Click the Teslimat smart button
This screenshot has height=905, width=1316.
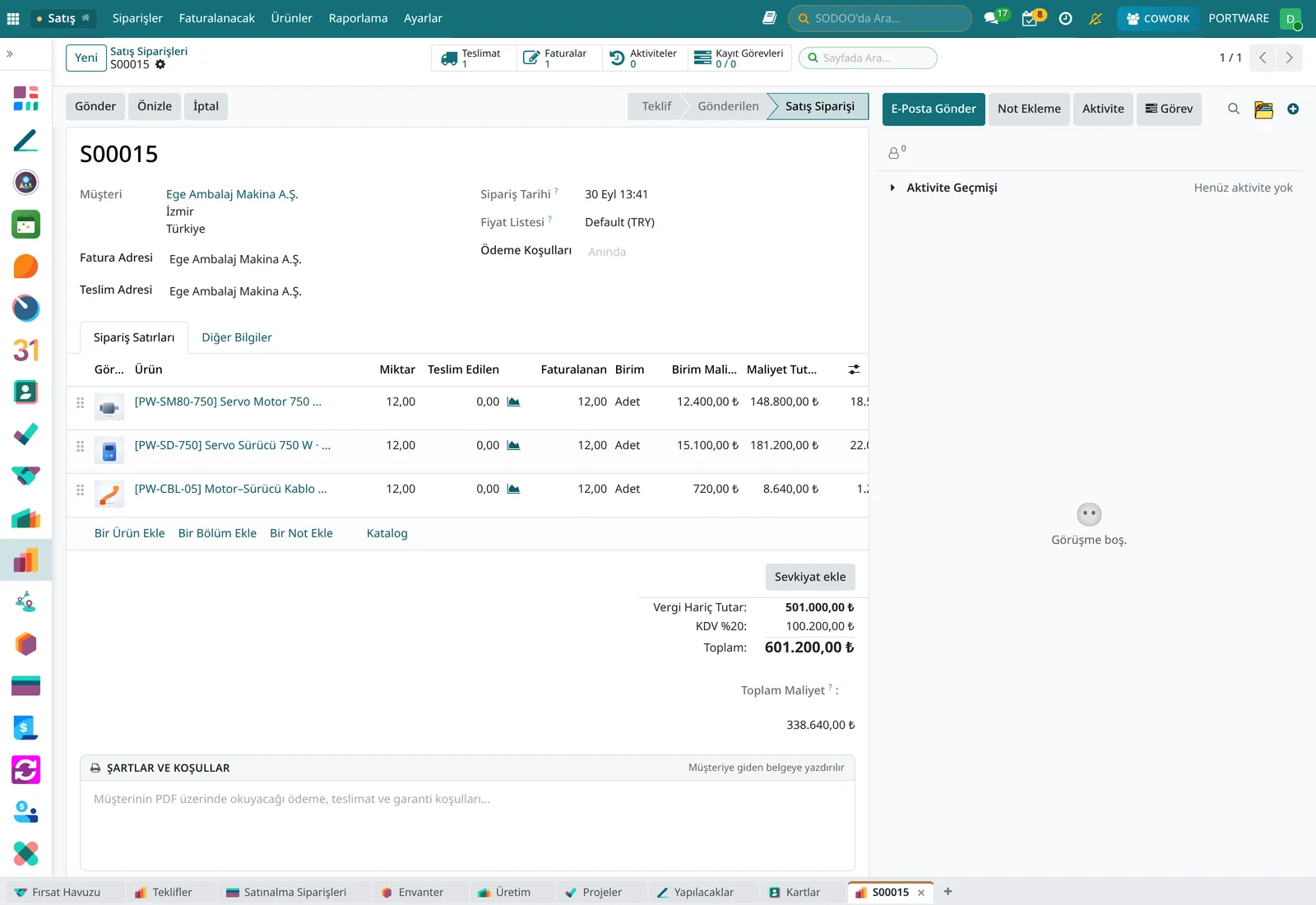click(475, 58)
